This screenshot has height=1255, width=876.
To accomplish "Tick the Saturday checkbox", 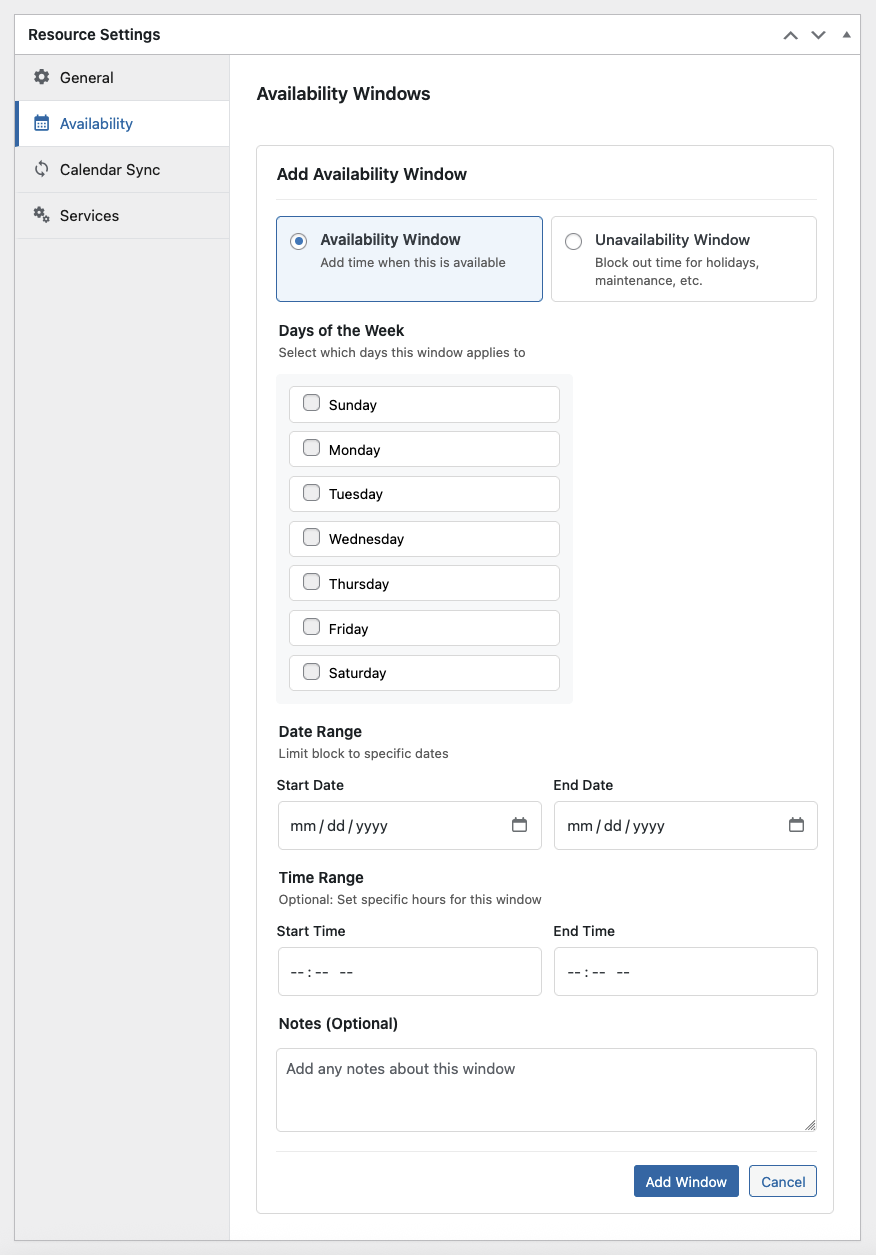I will [311, 671].
